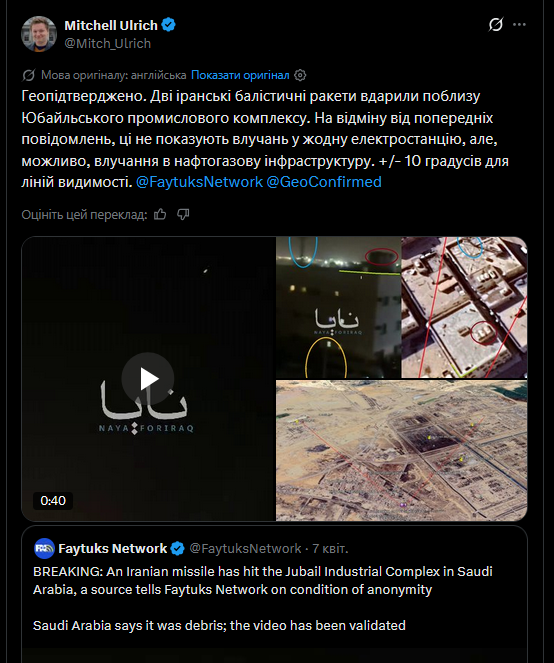Open the @FaytuksNetwork mention
The width and height of the screenshot is (554, 663).
coord(199,182)
